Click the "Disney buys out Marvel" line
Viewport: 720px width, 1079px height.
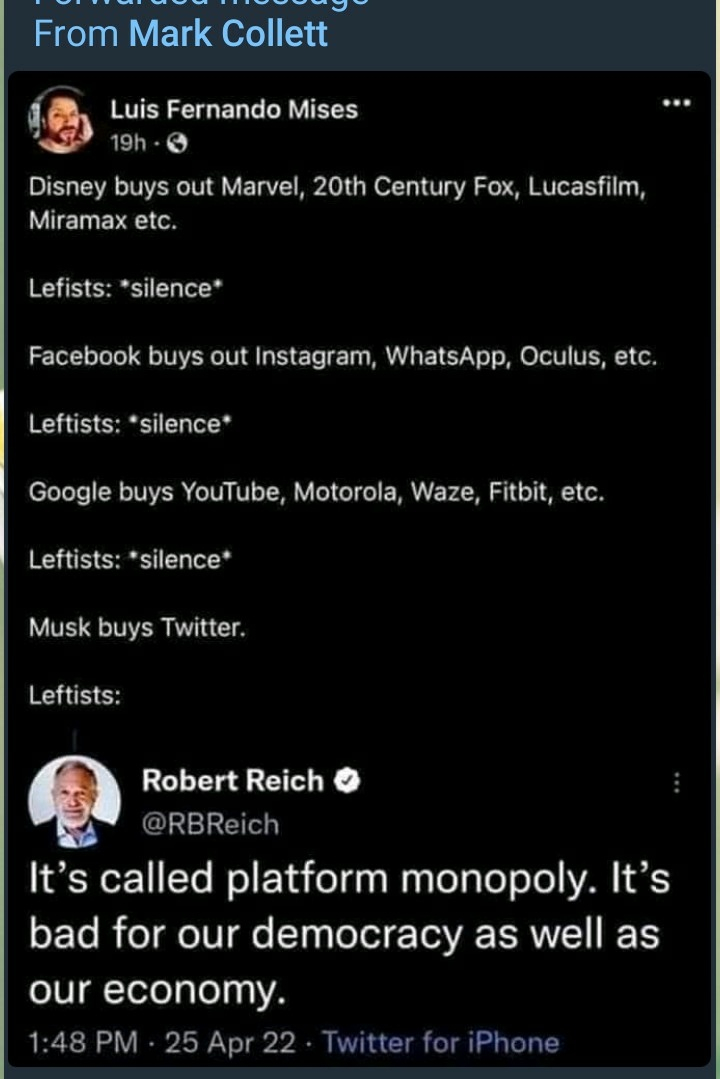click(x=336, y=187)
